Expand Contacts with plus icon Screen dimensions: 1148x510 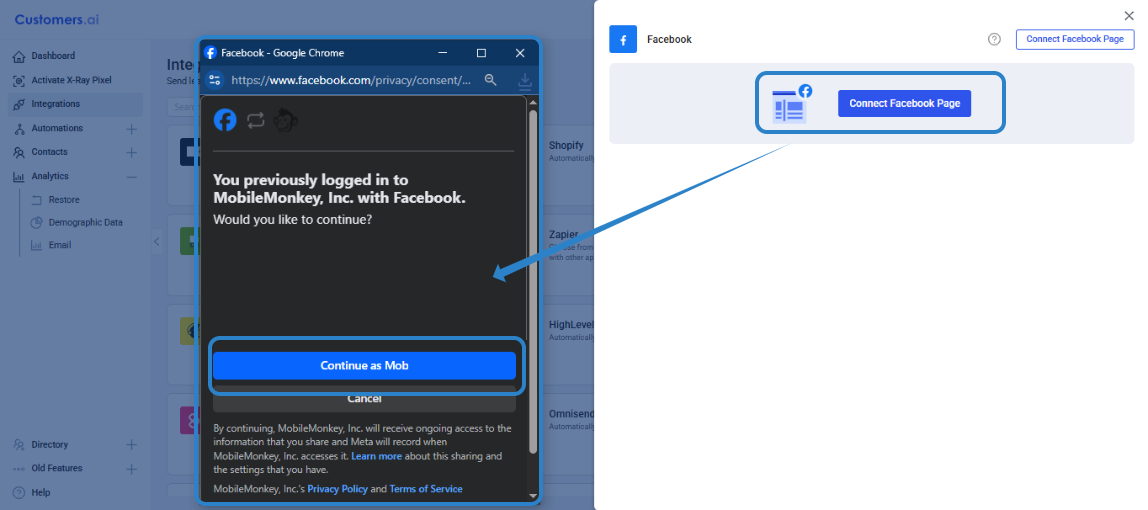[131, 152]
